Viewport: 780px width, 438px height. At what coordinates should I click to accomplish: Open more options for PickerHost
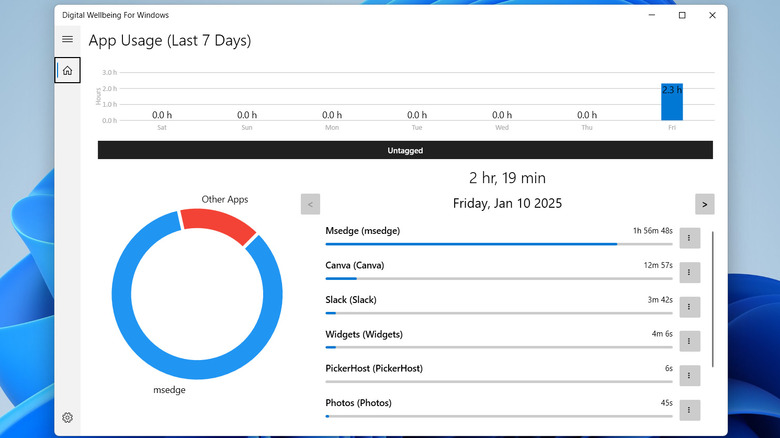689,375
